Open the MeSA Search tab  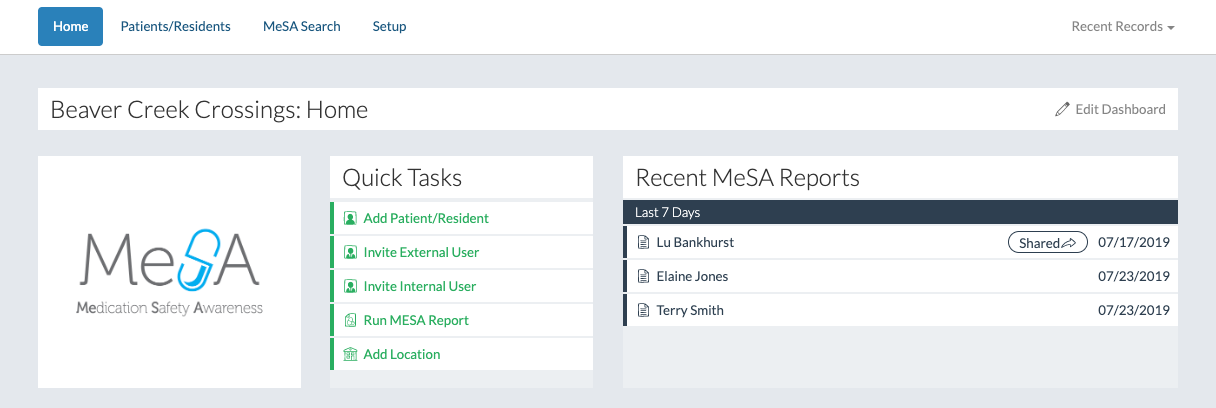click(302, 26)
